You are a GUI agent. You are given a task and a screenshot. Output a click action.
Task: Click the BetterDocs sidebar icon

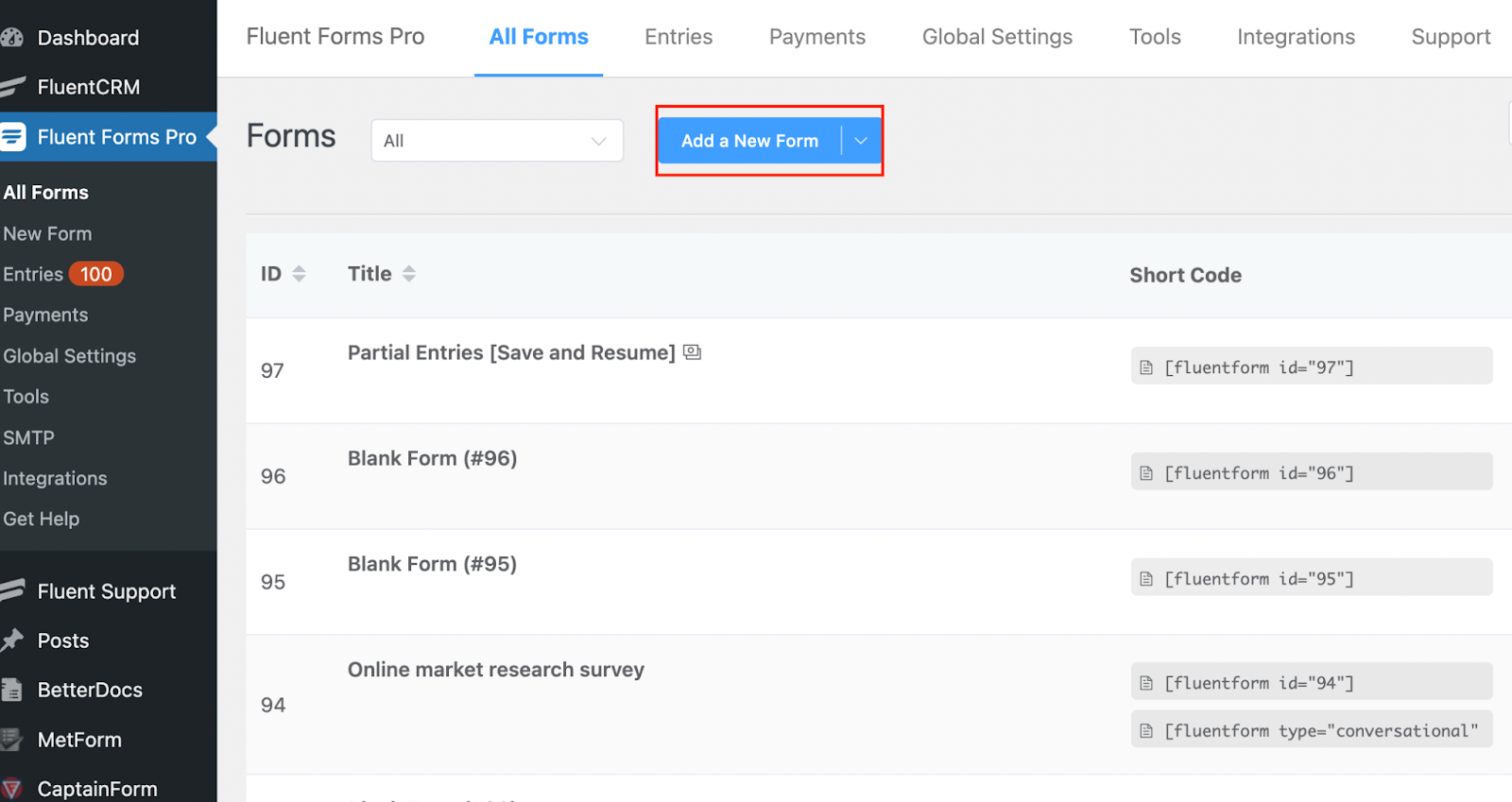pos(11,691)
